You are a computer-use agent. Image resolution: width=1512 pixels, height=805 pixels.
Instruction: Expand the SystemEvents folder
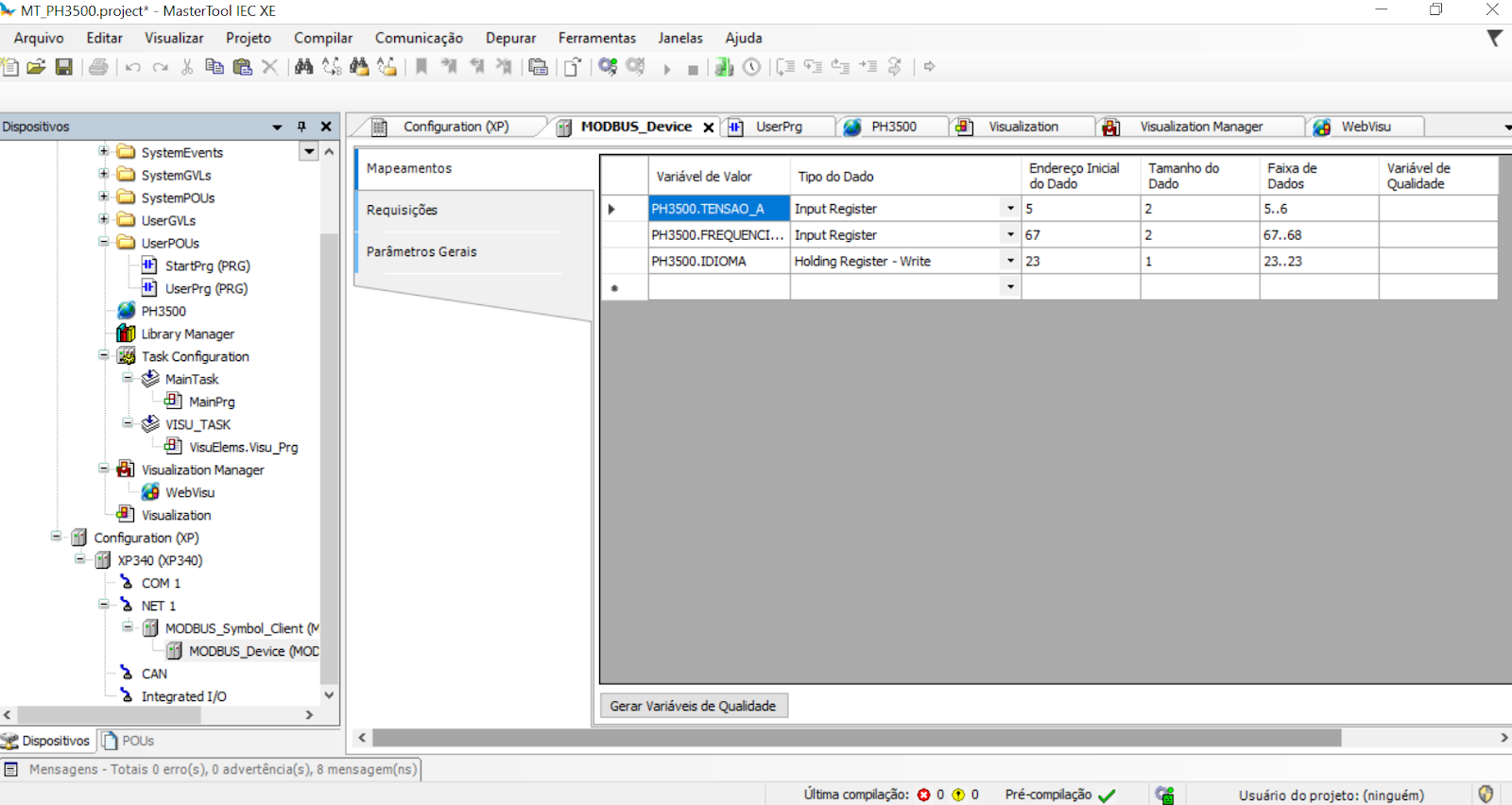point(104,152)
